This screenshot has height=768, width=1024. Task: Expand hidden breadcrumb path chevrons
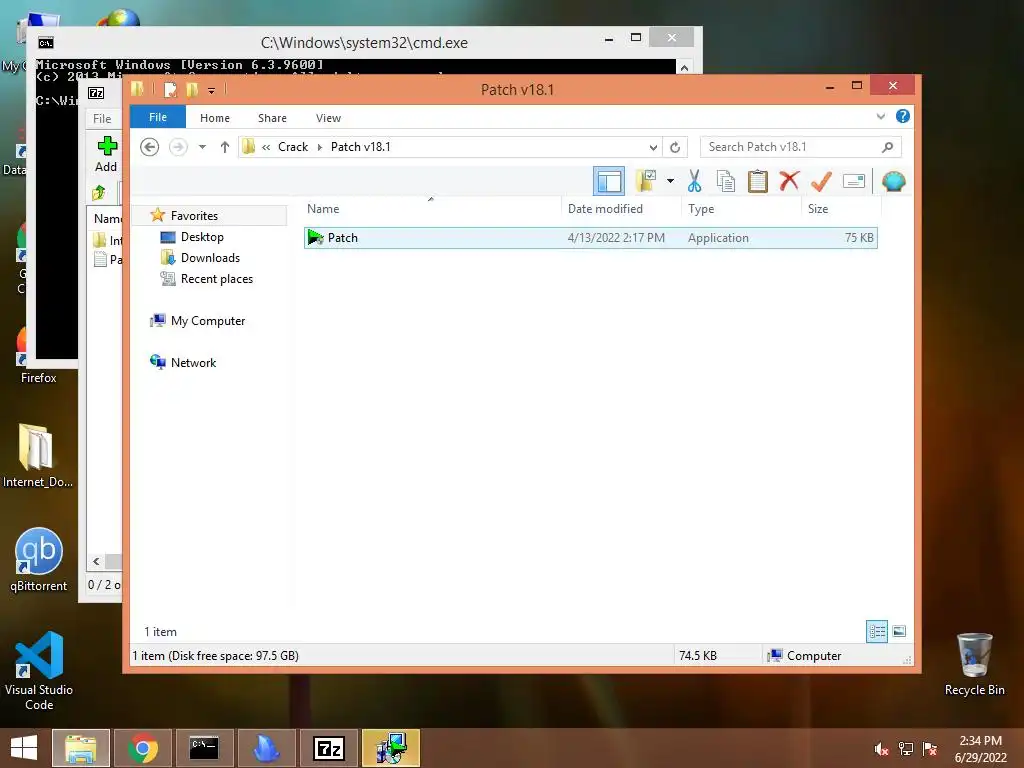click(x=266, y=148)
